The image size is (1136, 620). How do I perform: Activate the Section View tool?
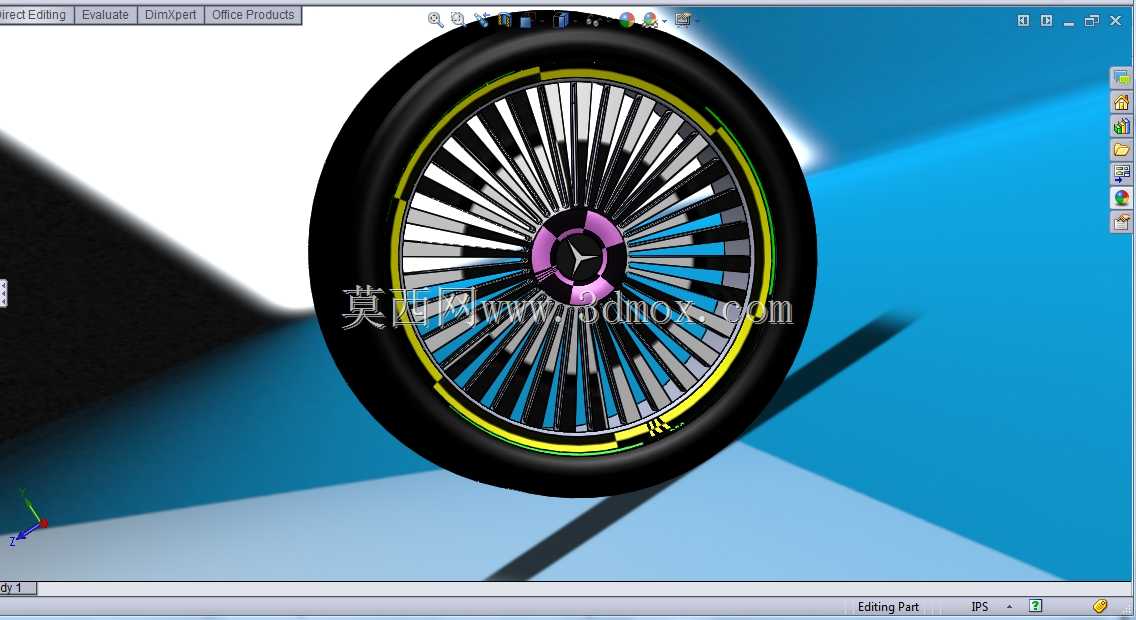[x=504, y=20]
